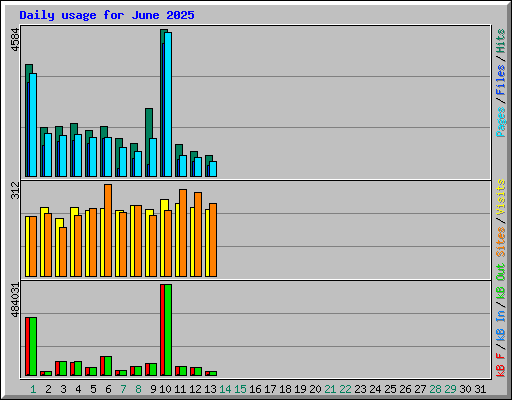The width and height of the screenshot is (512, 400).
Task: Click the 4584 hits axis value
Action: 15,40
